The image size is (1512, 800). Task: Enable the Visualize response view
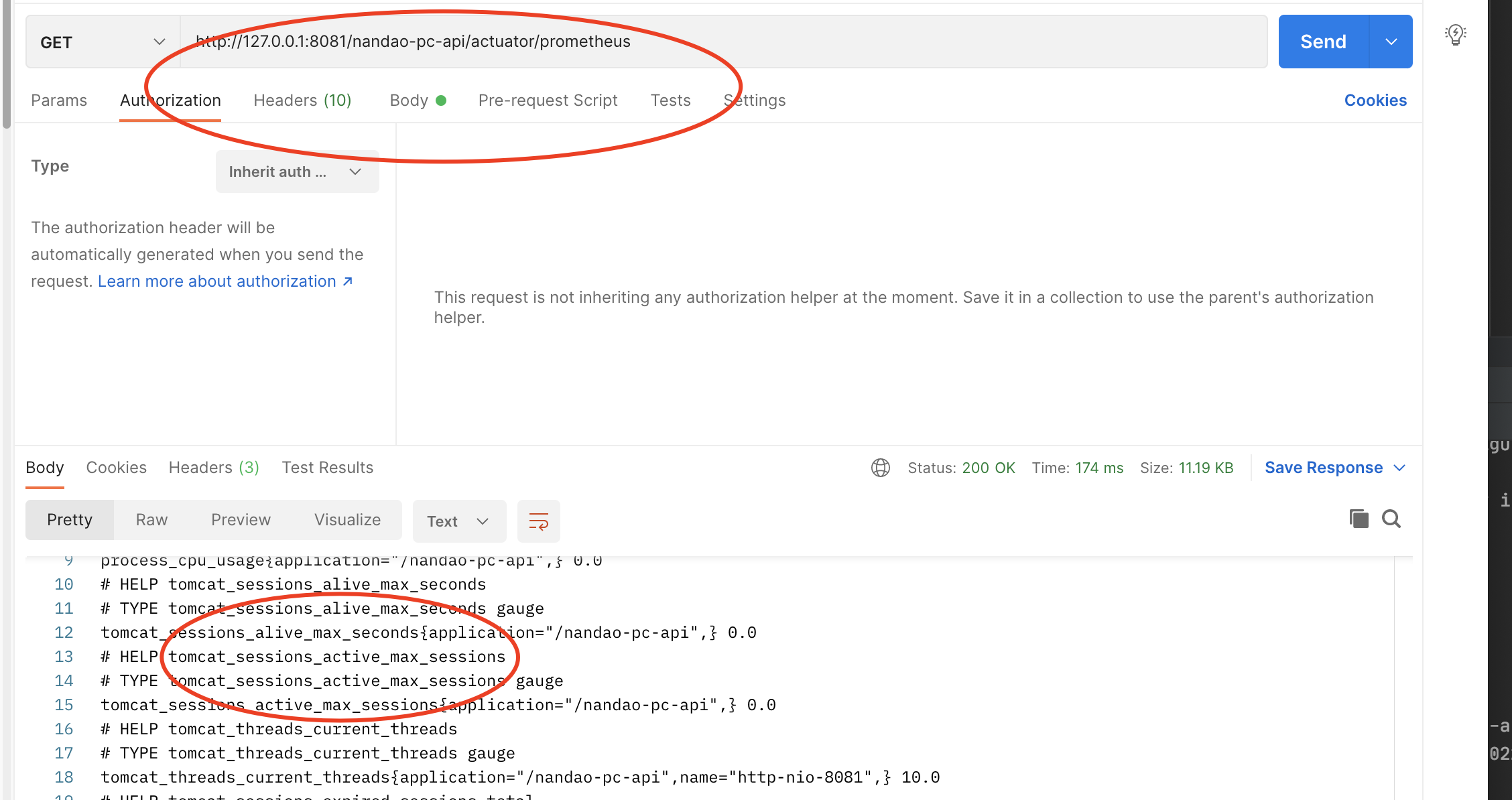pyautogui.click(x=346, y=519)
